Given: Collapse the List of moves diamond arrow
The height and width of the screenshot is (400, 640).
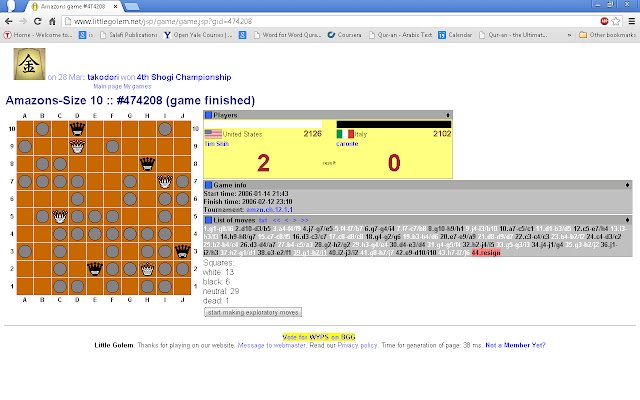Looking at the screenshot, I should (627, 220).
